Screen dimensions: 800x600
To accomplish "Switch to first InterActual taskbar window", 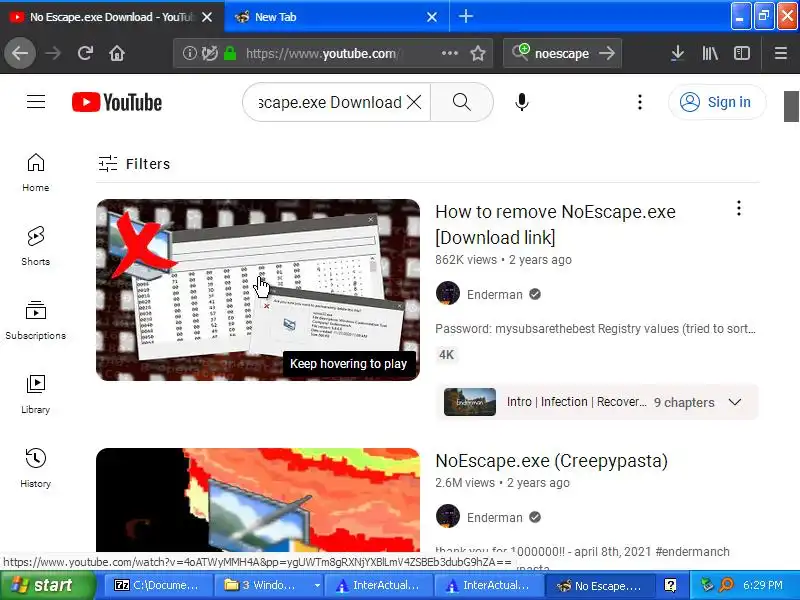I will pos(378,585).
